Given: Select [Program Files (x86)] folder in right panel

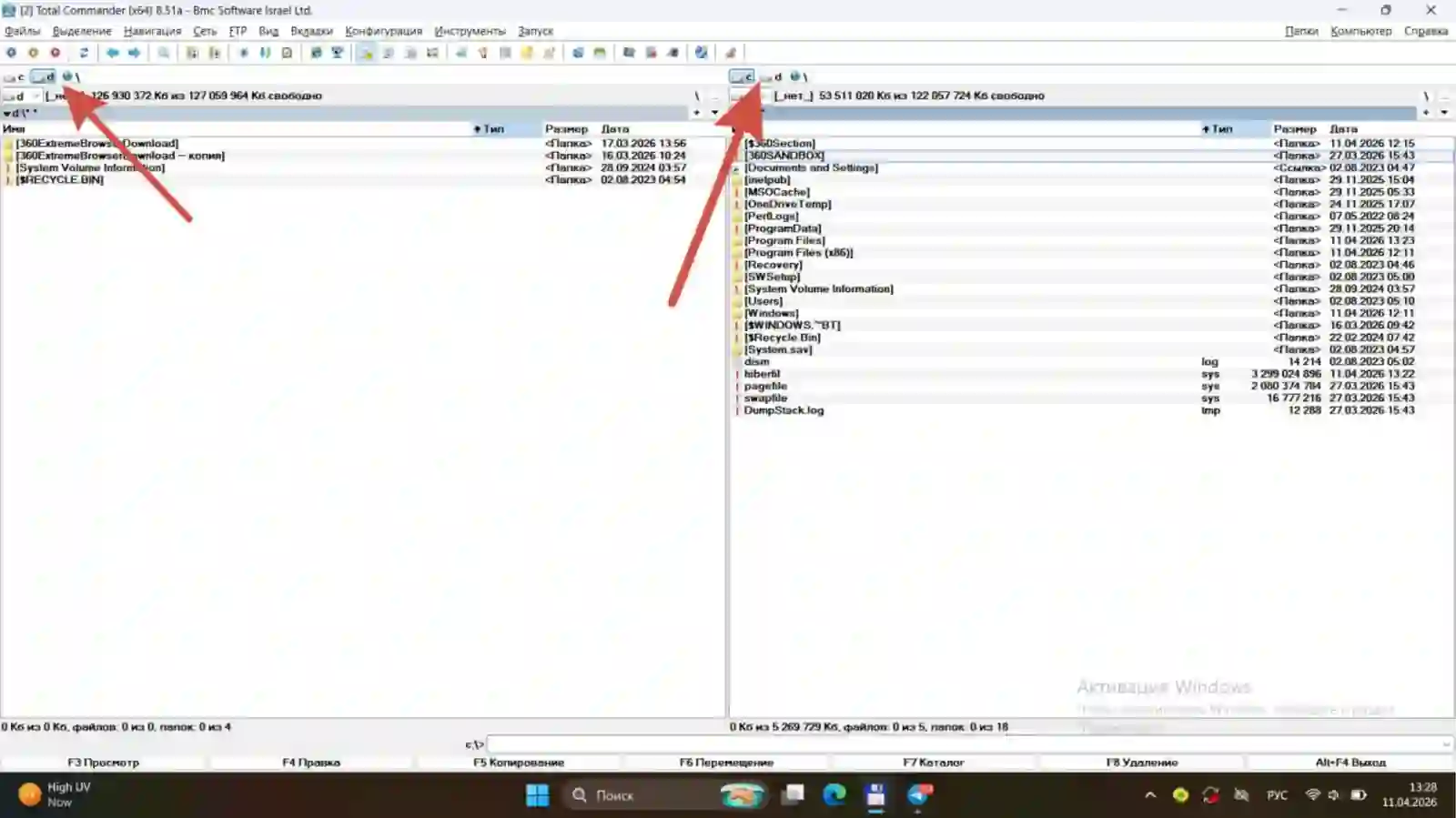Looking at the screenshot, I should pyautogui.click(x=798, y=253).
